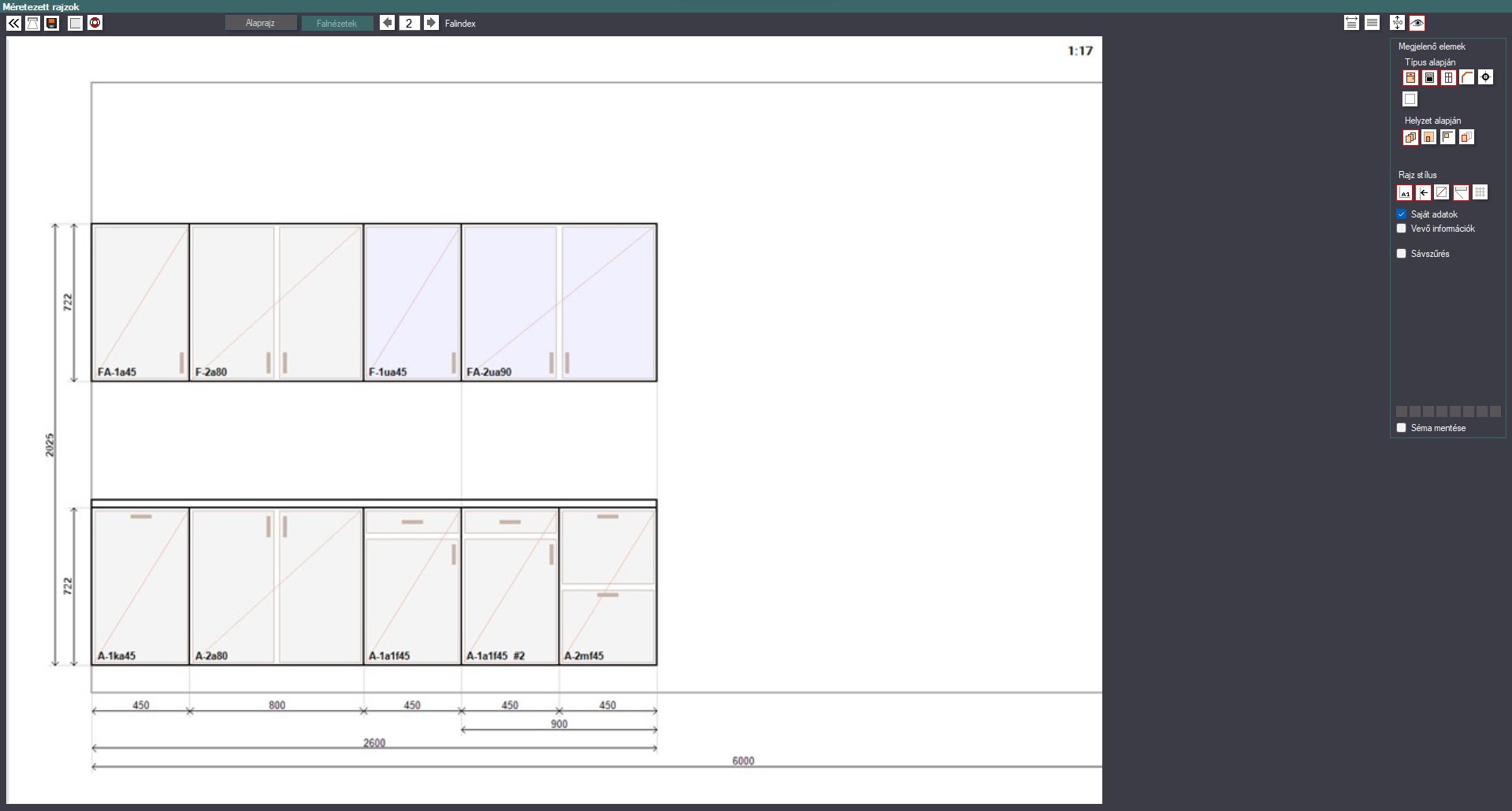Click the print icon in the toolbar
The height and width of the screenshot is (811, 1512).
(x=33, y=23)
